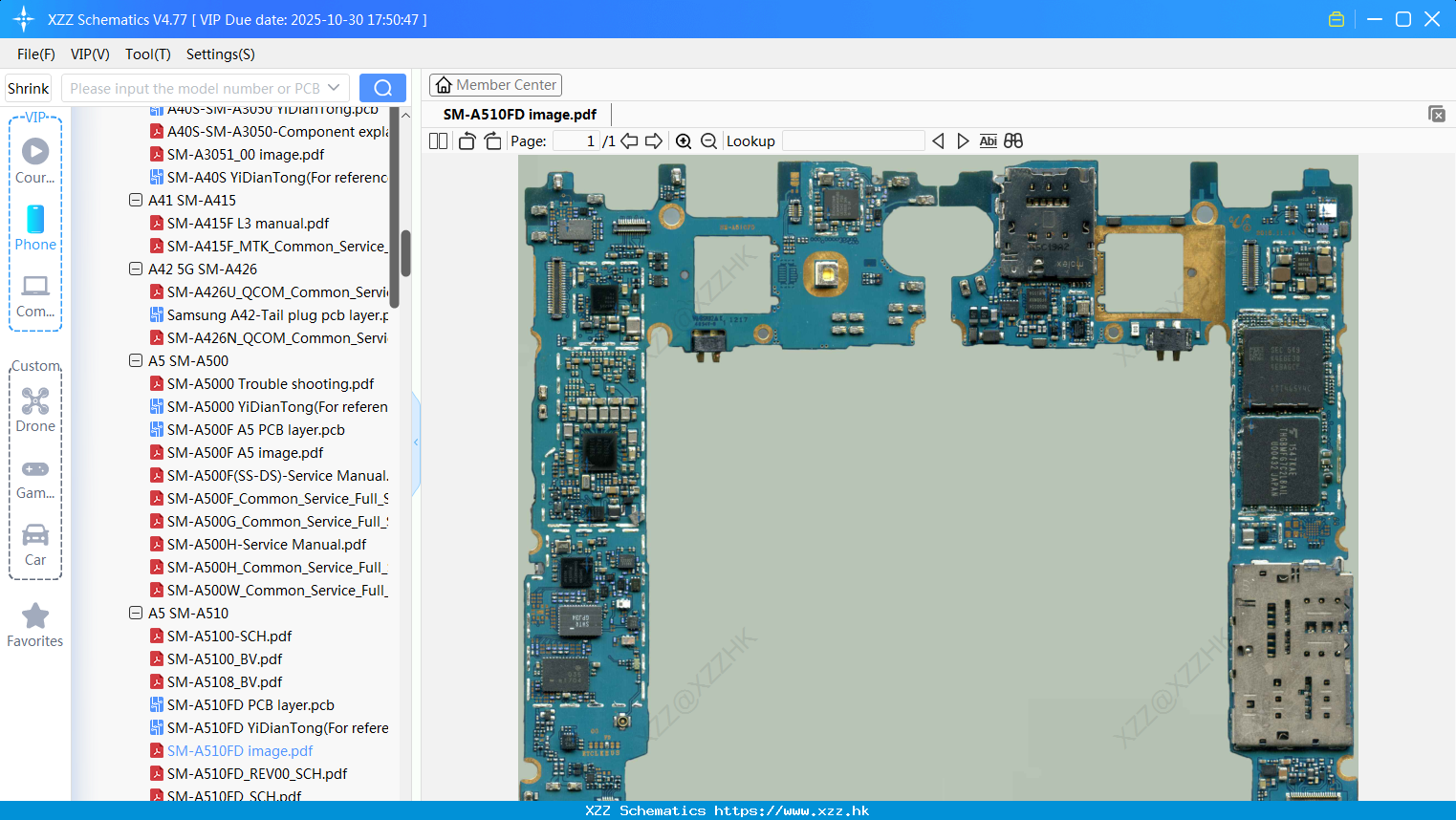Select the Car category

(x=35, y=545)
